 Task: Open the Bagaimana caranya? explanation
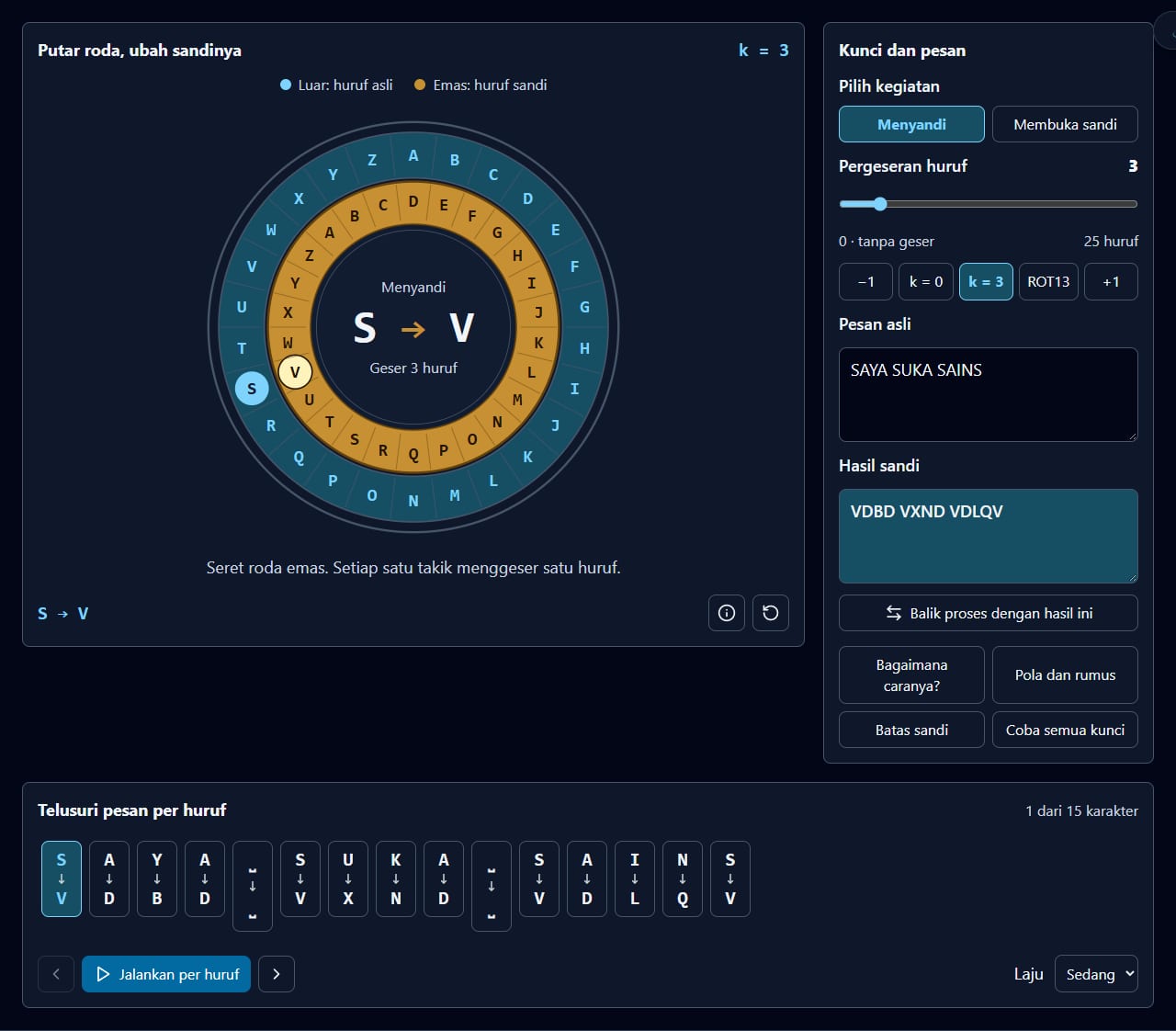click(x=911, y=675)
